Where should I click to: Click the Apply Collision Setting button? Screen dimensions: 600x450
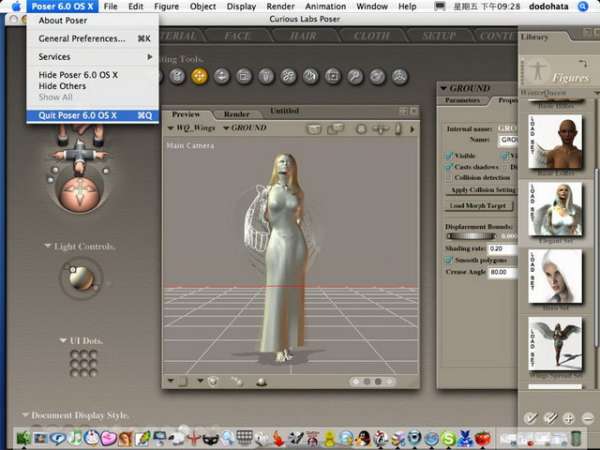click(x=481, y=190)
